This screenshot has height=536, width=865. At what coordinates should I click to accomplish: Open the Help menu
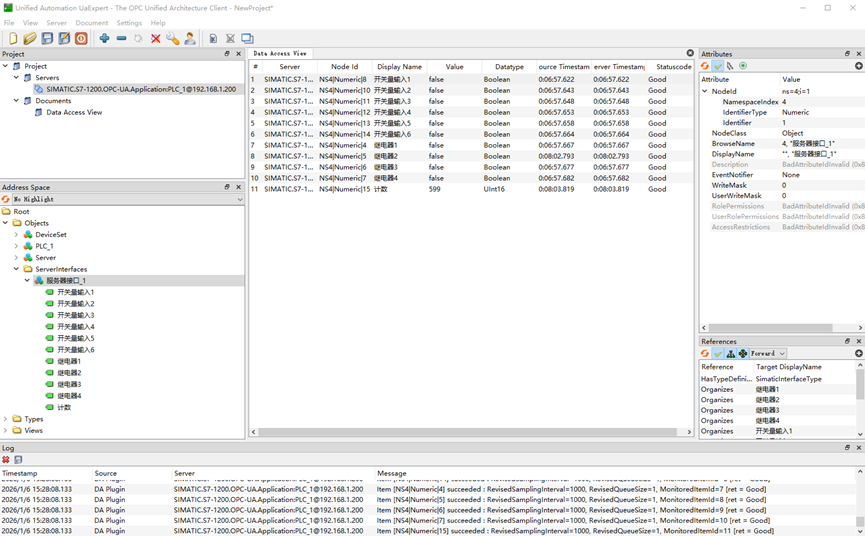158,23
